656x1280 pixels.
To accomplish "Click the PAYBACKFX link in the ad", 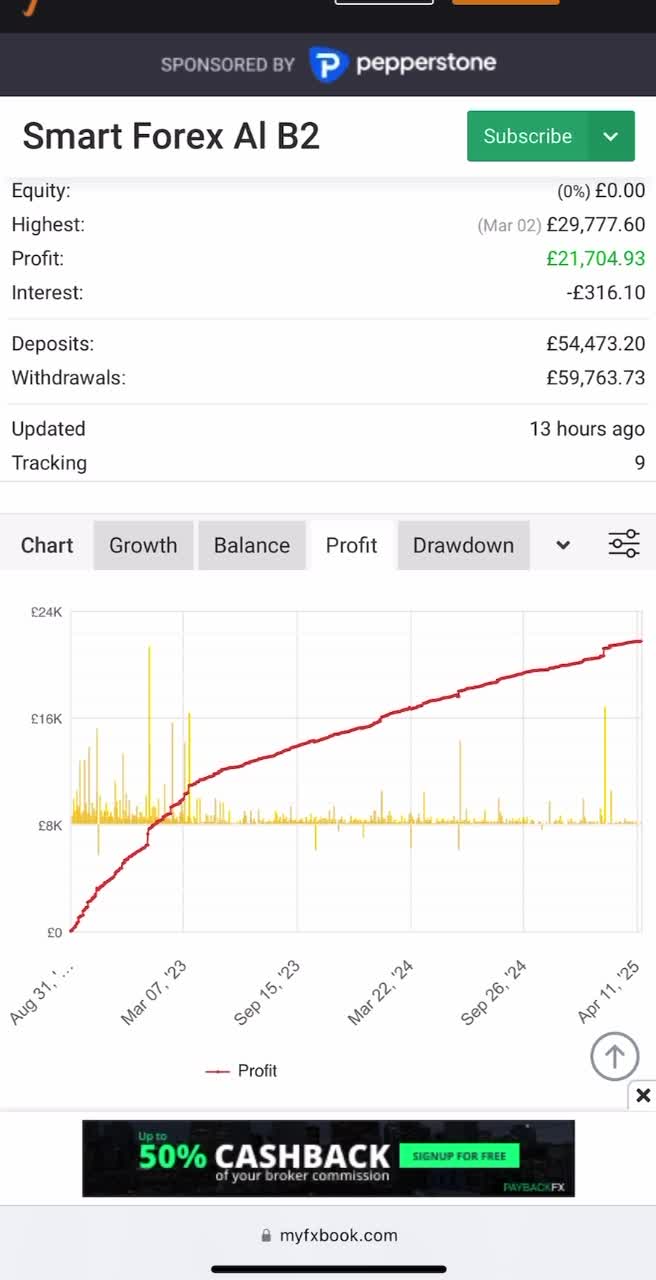I will (531, 1184).
